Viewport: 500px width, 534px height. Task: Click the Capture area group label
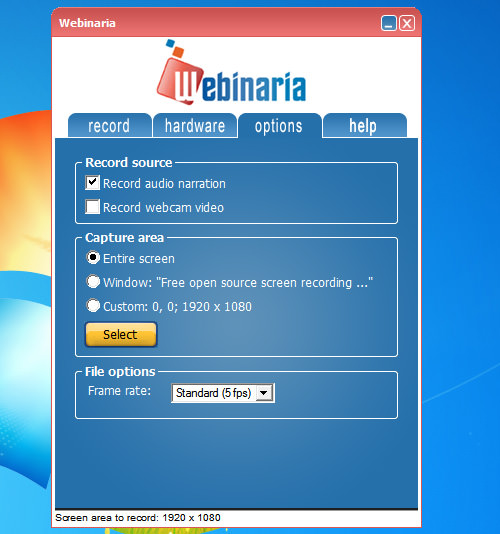(125, 238)
